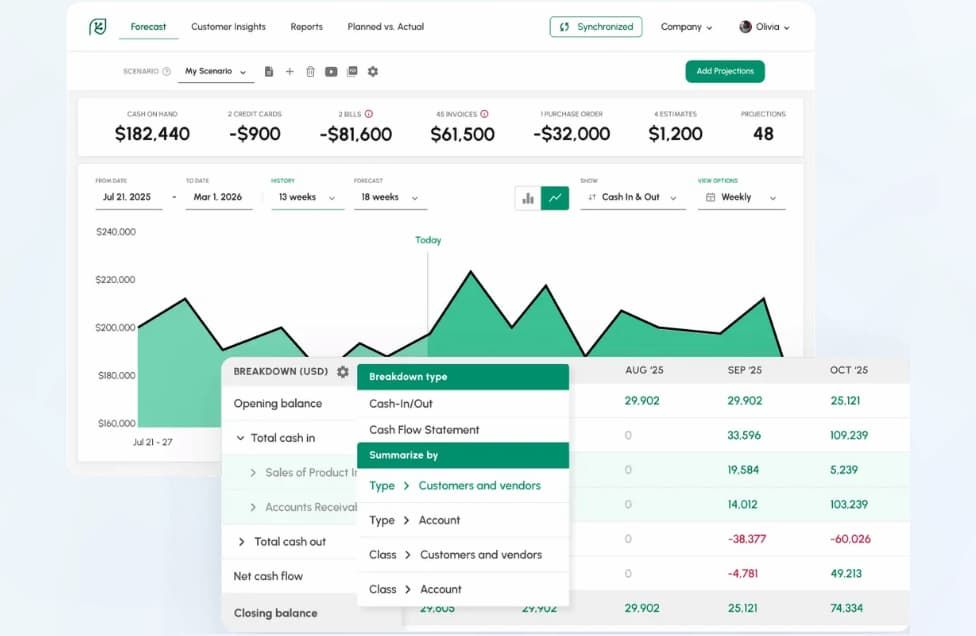The height and width of the screenshot is (636, 976).
Task: Open the My Scenario dropdown
Action: [x=215, y=72]
